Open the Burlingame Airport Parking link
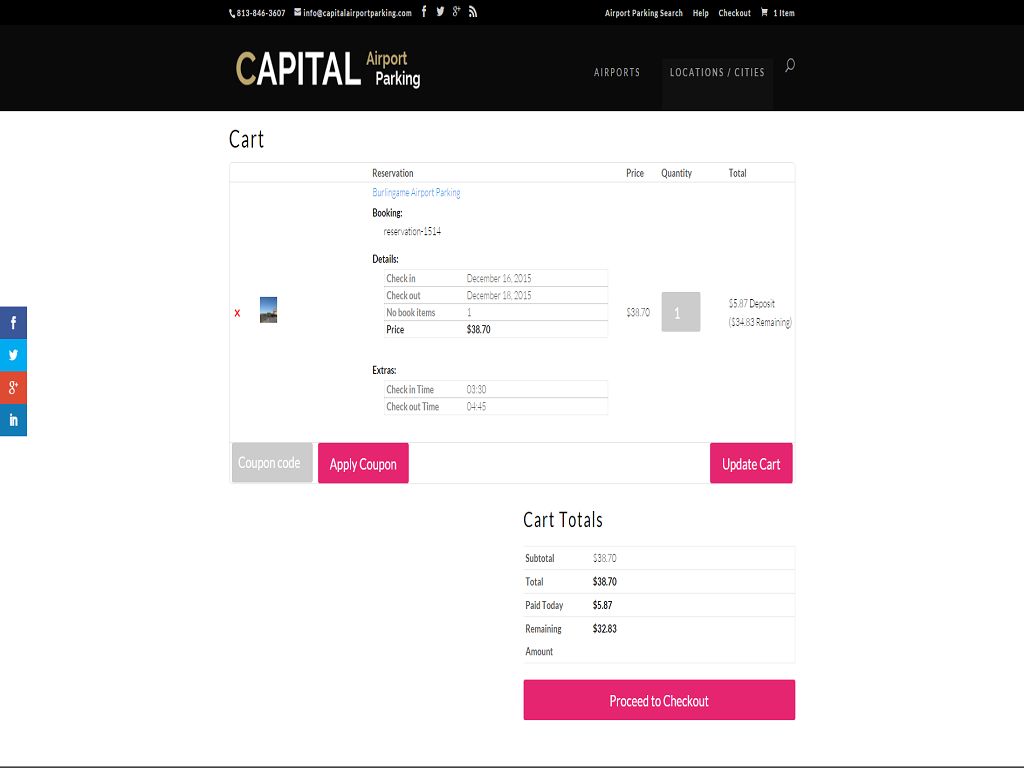The width and height of the screenshot is (1024, 768). [x=416, y=193]
